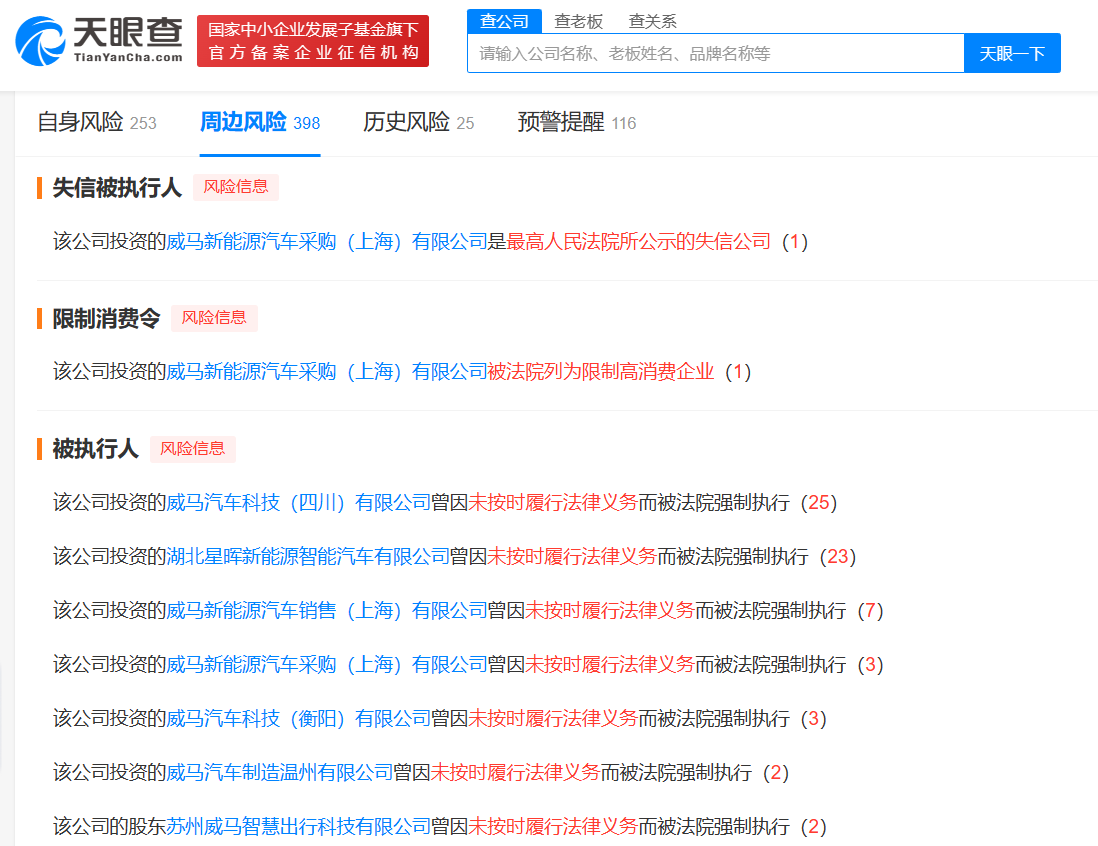Image resolution: width=1098 pixels, height=846 pixels.
Task: Click the count (7) in 销售 row
Action: click(870, 611)
